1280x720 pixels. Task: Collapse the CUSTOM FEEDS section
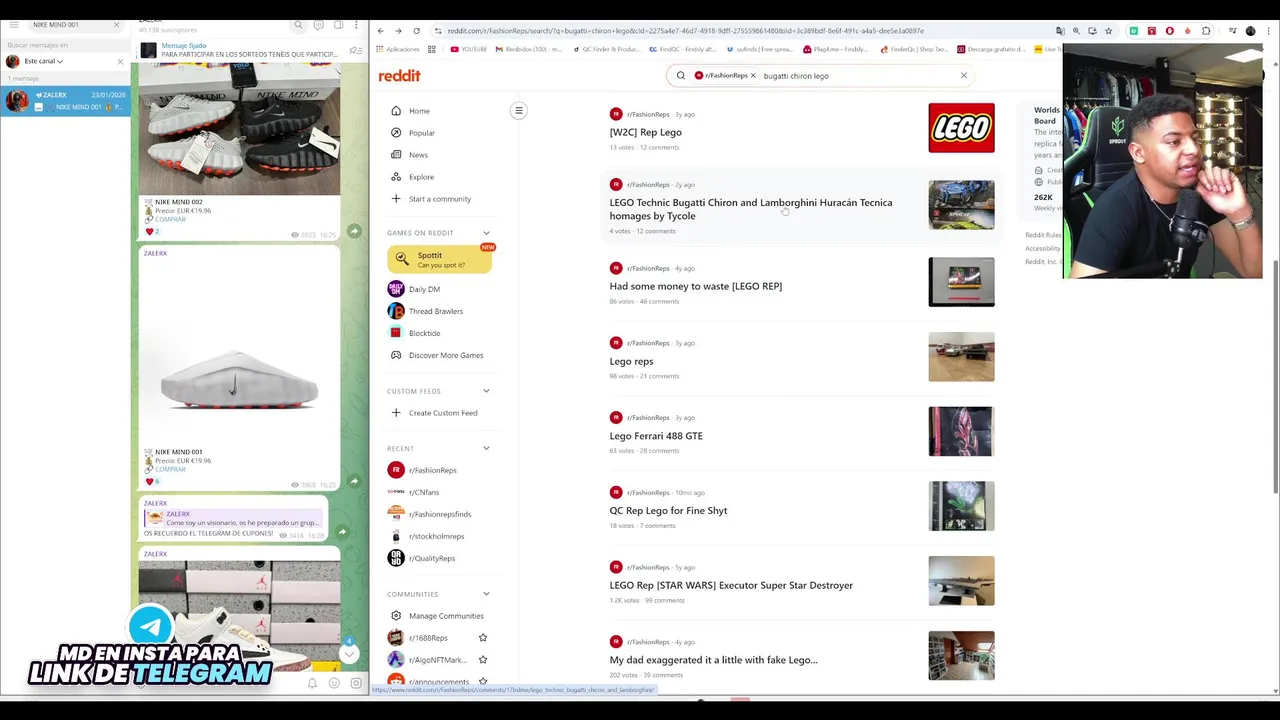tap(486, 391)
